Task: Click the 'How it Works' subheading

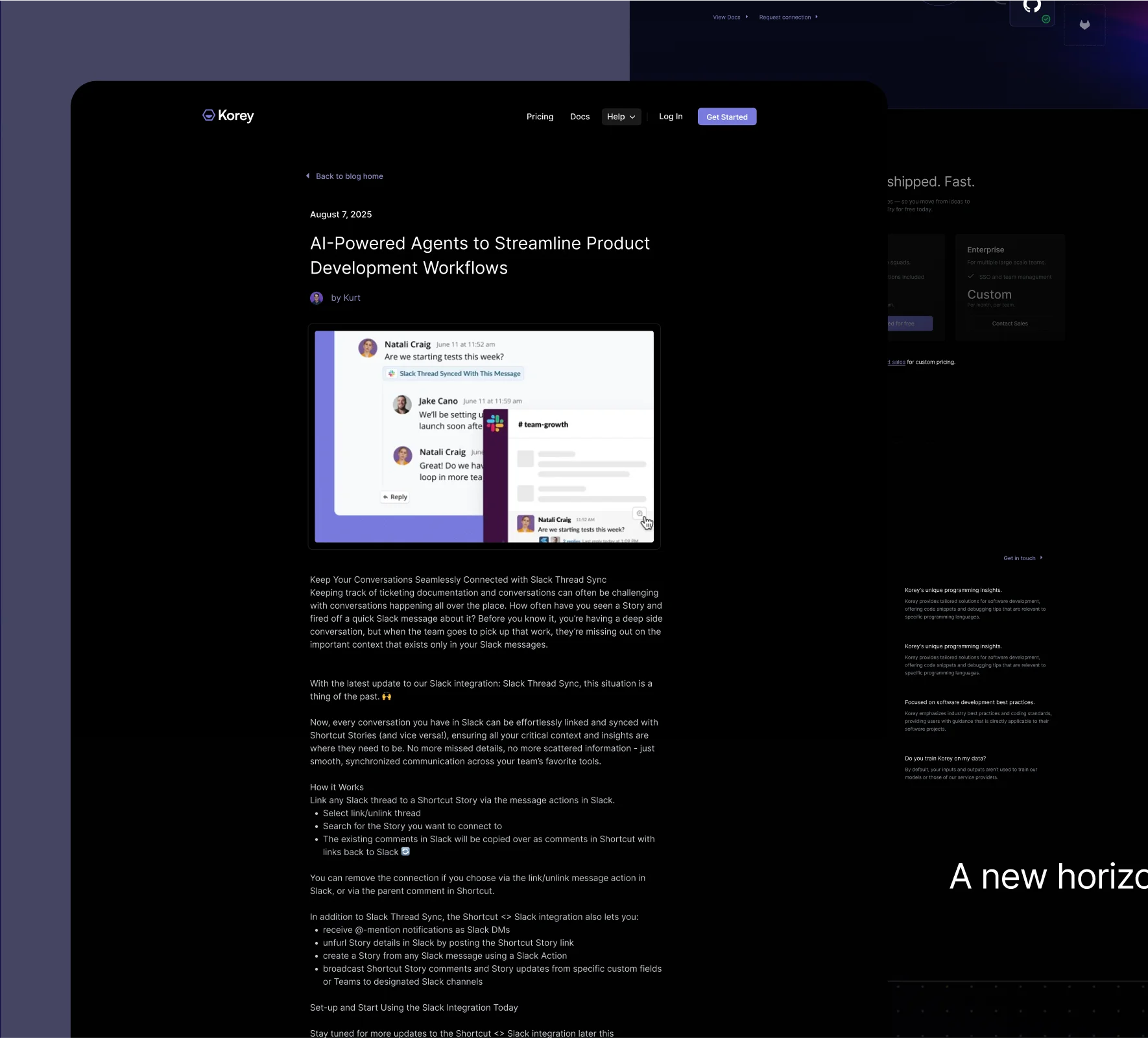Action: click(x=337, y=787)
